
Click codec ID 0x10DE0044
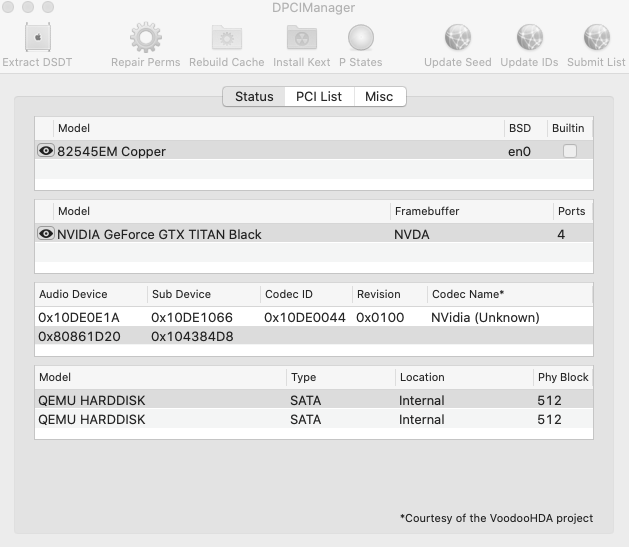304,318
